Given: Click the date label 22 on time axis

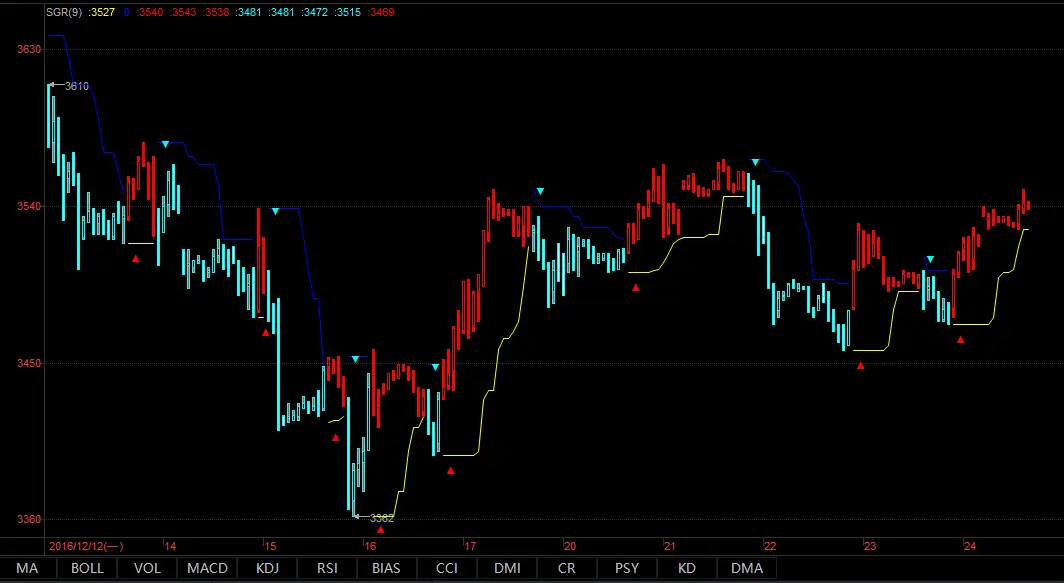Looking at the screenshot, I should click(x=770, y=546).
